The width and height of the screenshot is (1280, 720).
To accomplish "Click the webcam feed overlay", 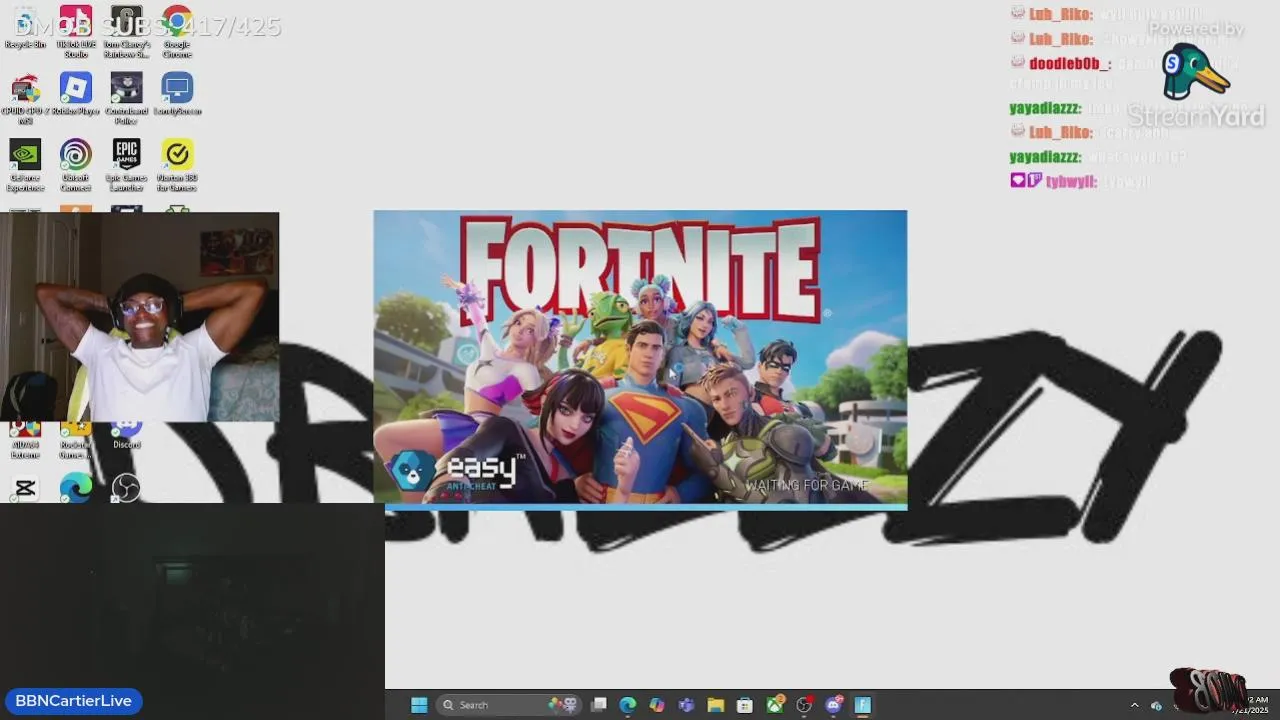I will pyautogui.click(x=139, y=316).
